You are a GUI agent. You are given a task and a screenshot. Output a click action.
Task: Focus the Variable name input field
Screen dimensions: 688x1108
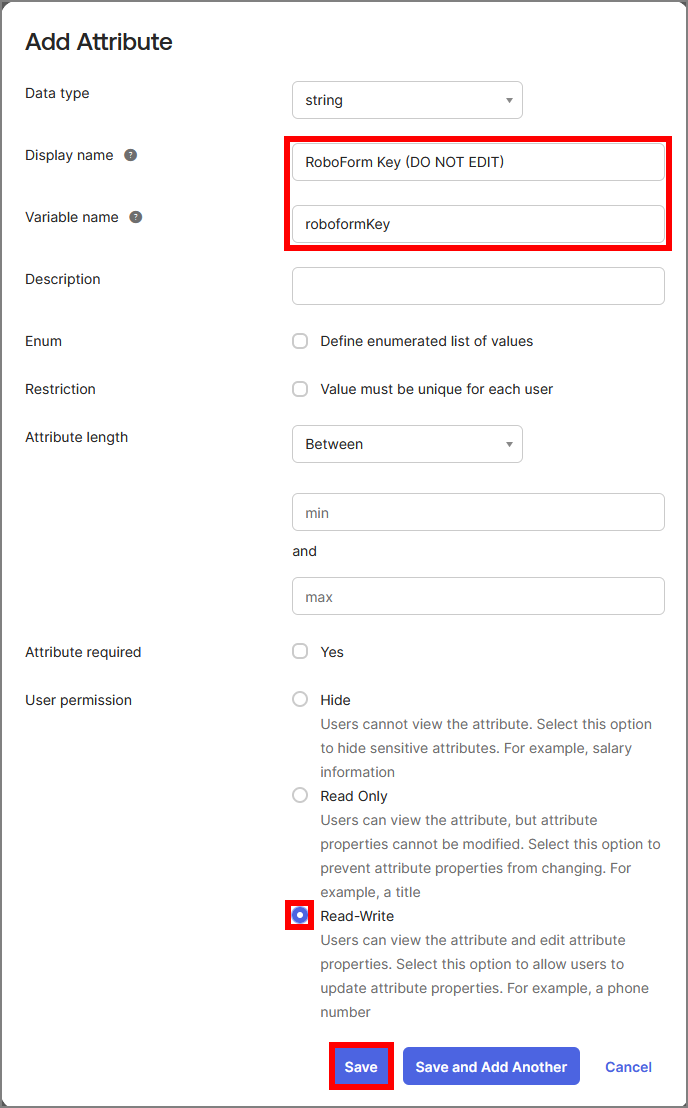(478, 224)
